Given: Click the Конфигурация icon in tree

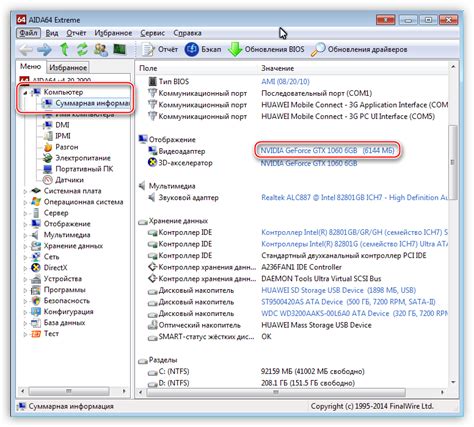Looking at the screenshot, I should tap(36, 312).
